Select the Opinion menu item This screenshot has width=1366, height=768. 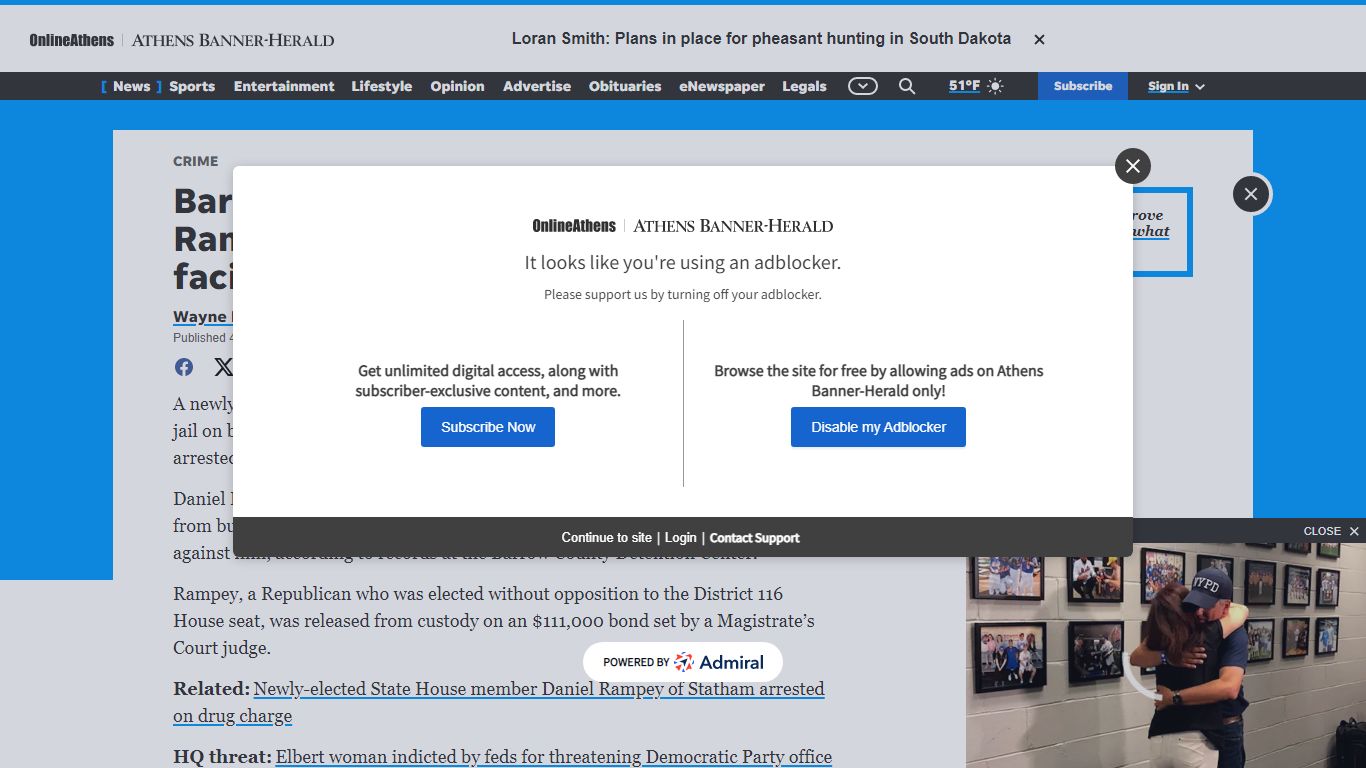click(457, 86)
